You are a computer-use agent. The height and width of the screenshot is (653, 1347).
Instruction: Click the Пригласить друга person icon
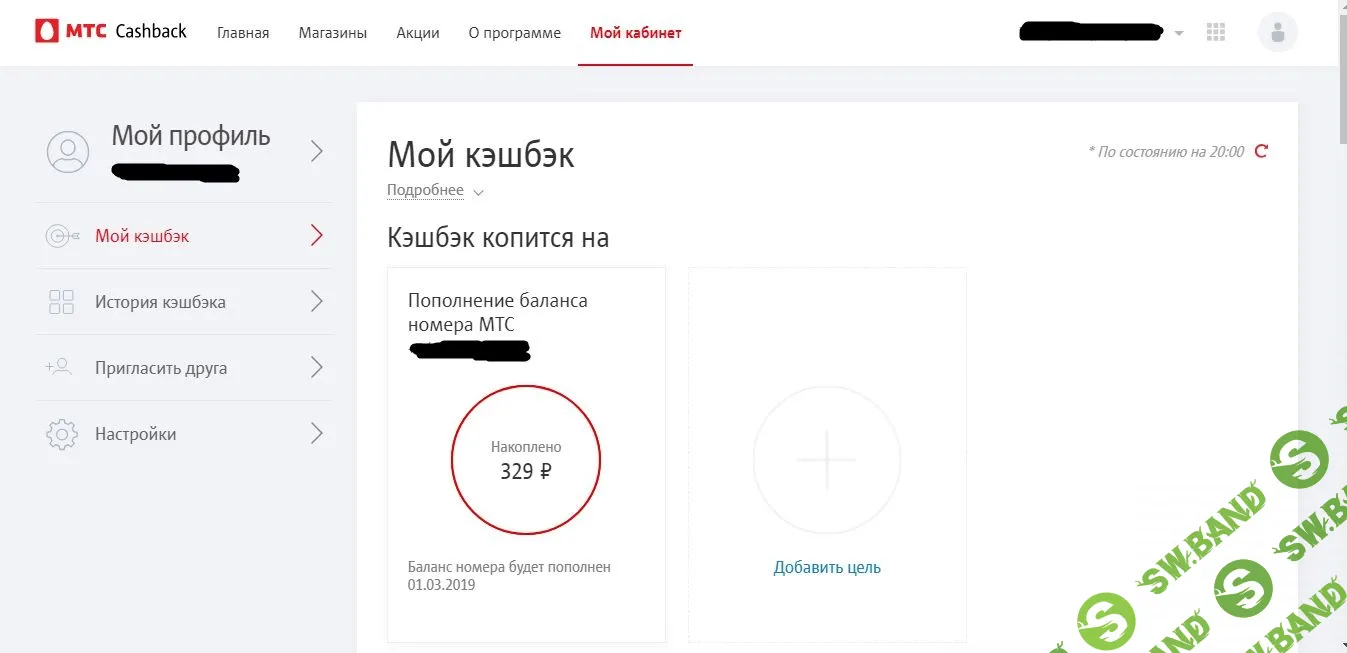pyautogui.click(x=60, y=367)
